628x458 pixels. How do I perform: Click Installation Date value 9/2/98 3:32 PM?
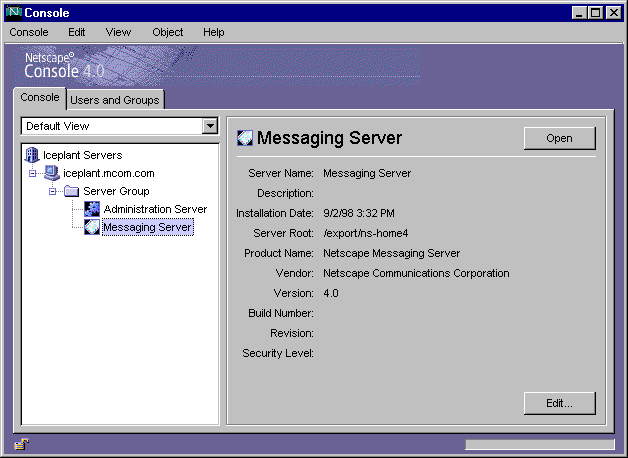[359, 213]
